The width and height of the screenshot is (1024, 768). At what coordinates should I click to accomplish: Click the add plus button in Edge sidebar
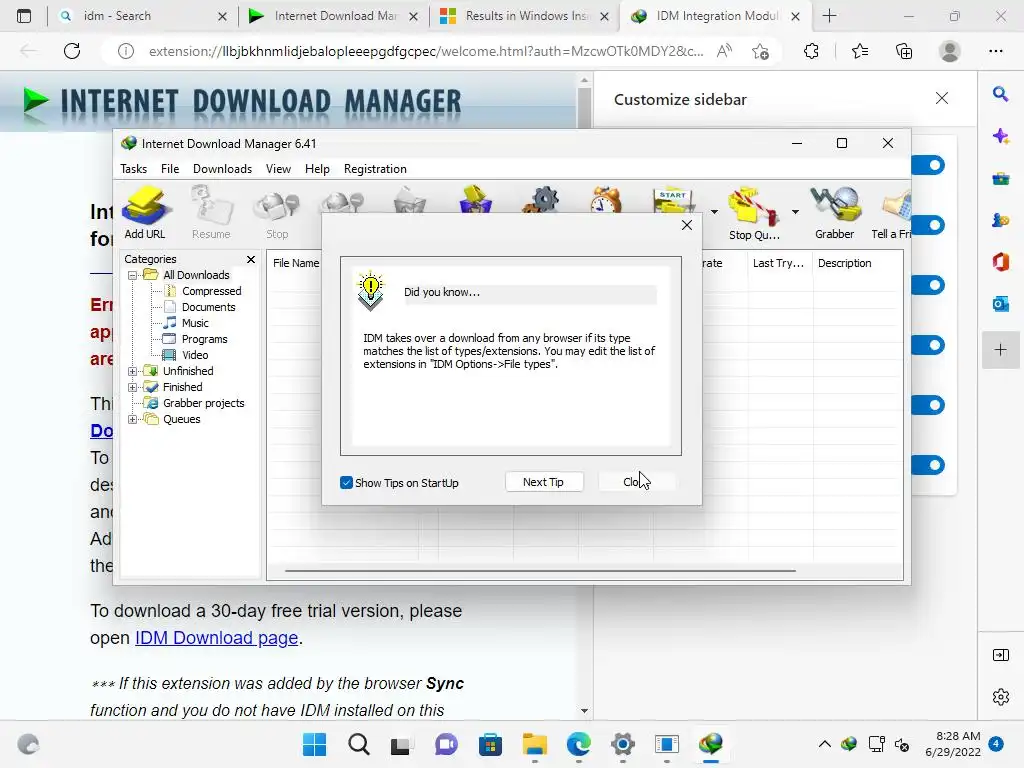pyautogui.click(x=1000, y=349)
